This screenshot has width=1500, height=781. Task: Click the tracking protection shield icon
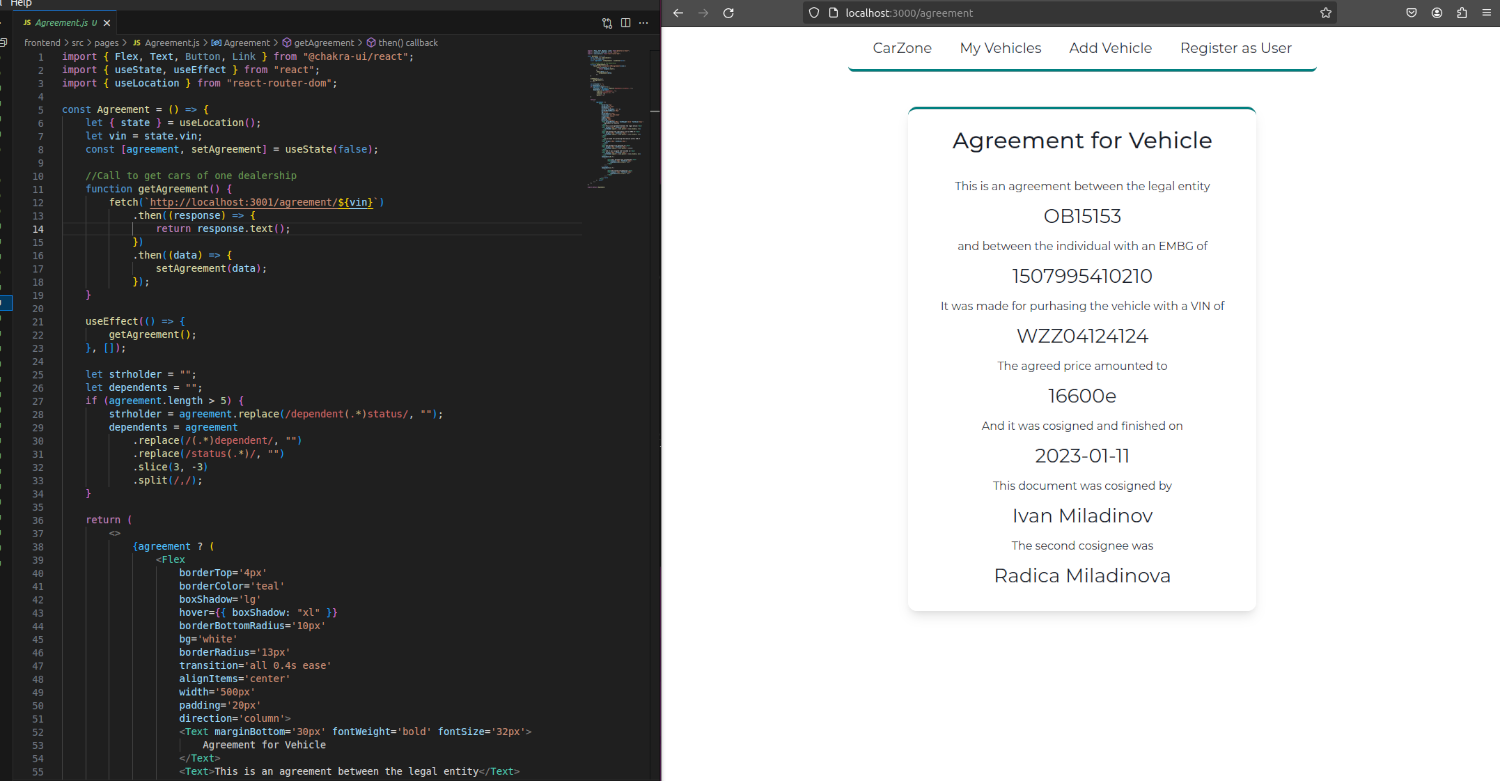(815, 13)
